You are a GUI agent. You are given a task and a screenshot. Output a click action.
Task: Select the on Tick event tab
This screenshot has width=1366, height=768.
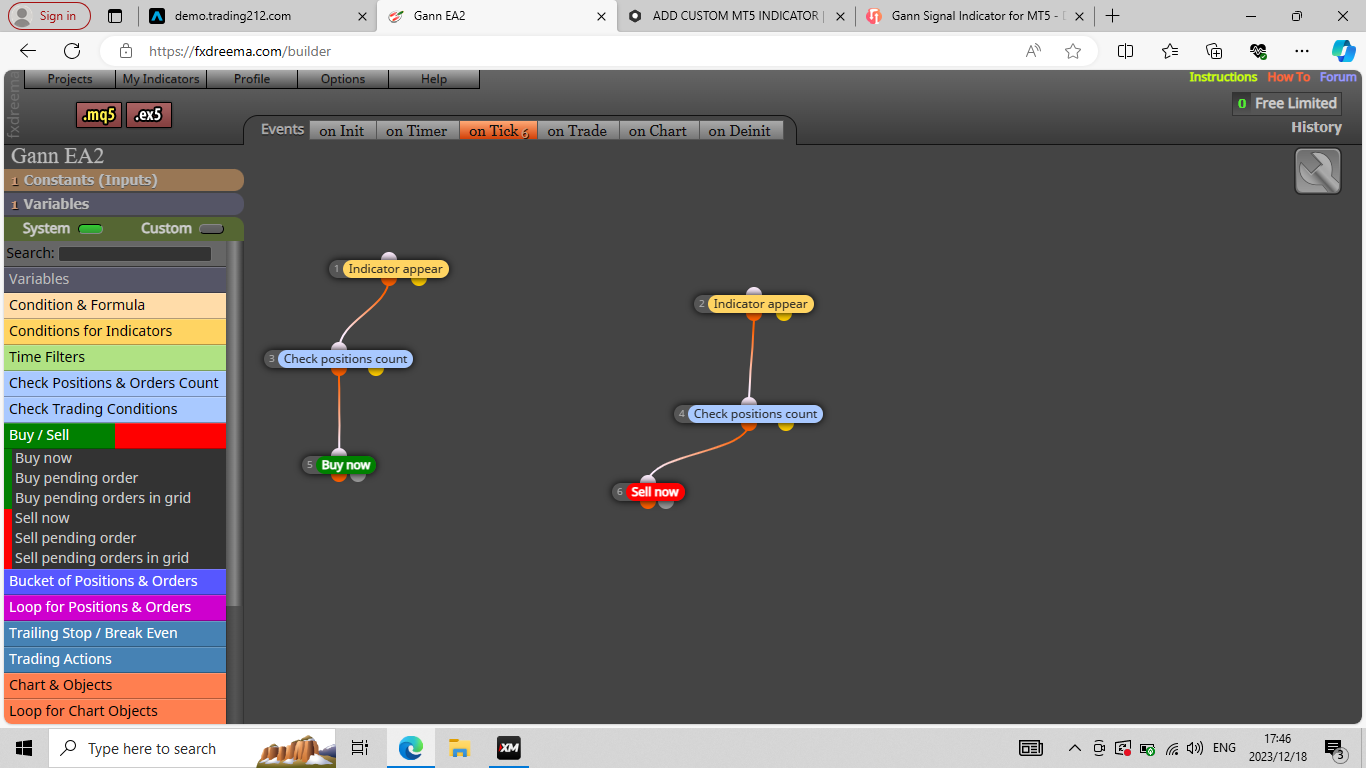(x=498, y=131)
